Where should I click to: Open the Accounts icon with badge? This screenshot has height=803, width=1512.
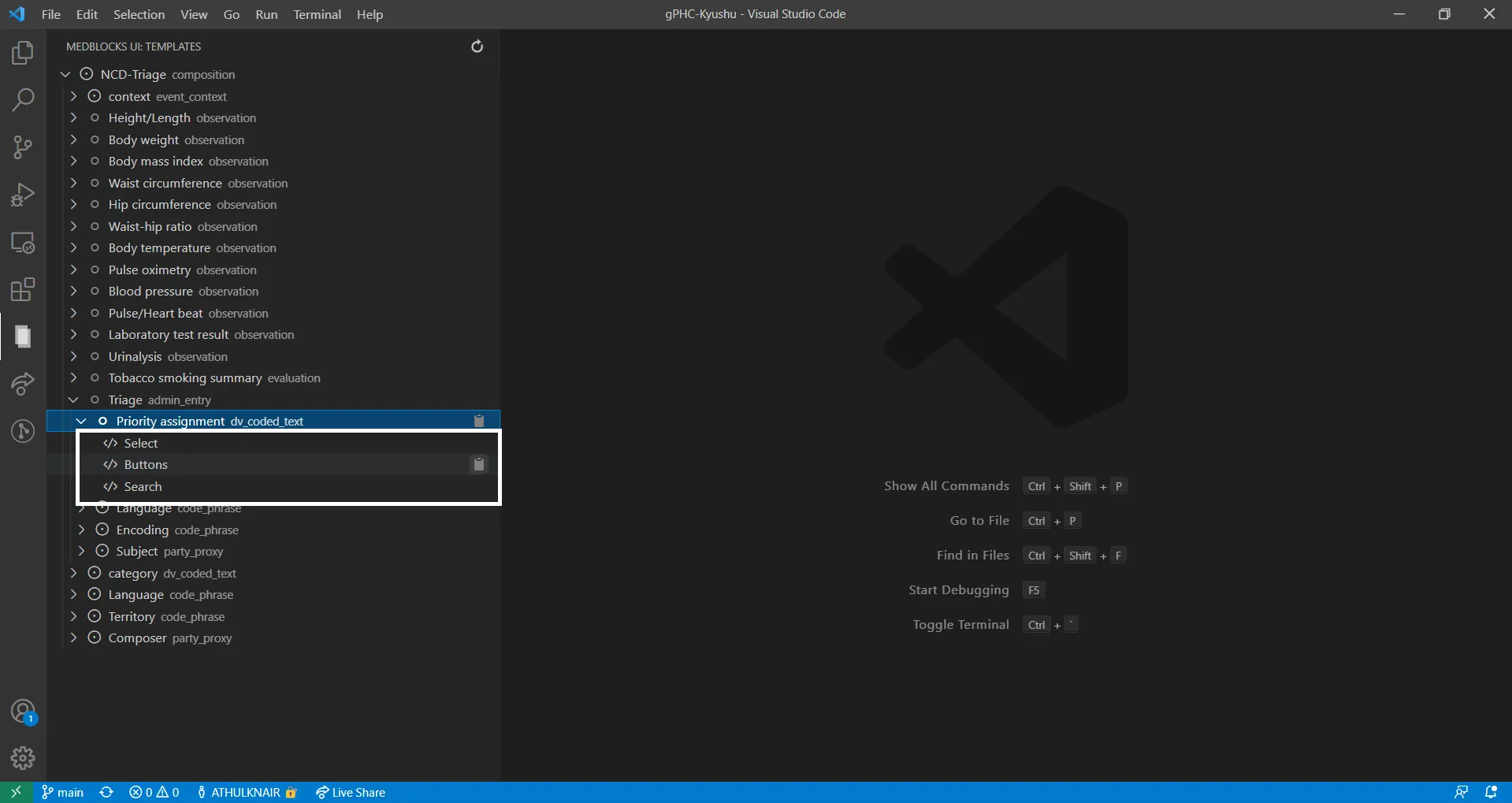point(23,712)
